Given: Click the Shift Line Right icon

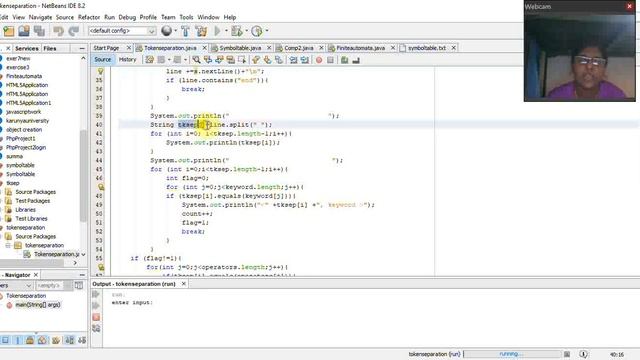Looking at the screenshot, I should (305, 60).
